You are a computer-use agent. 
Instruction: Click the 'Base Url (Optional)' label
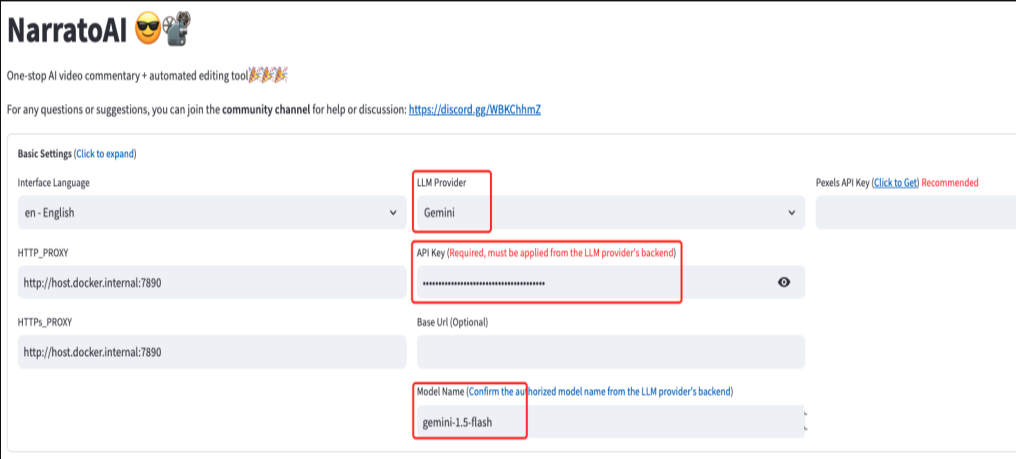[x=452, y=322]
